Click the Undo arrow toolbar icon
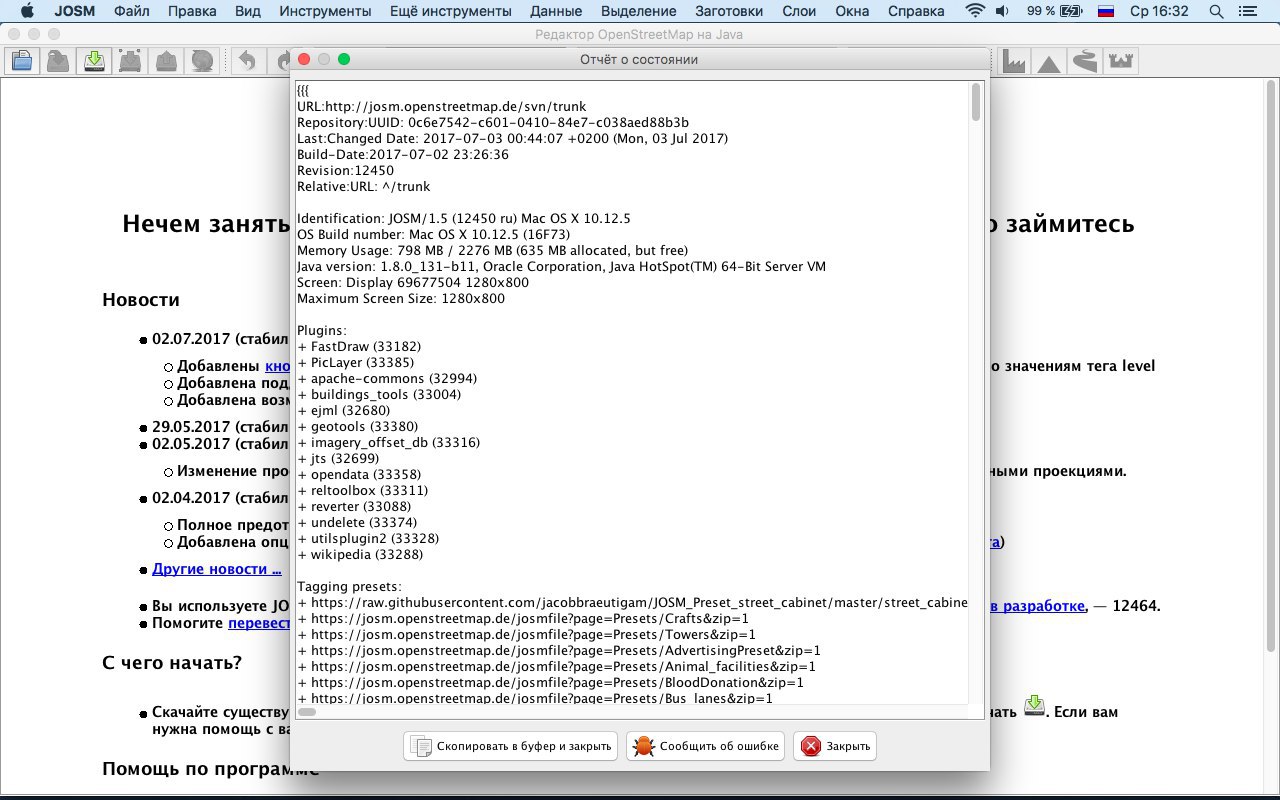The width and height of the screenshot is (1280, 800). pos(246,61)
